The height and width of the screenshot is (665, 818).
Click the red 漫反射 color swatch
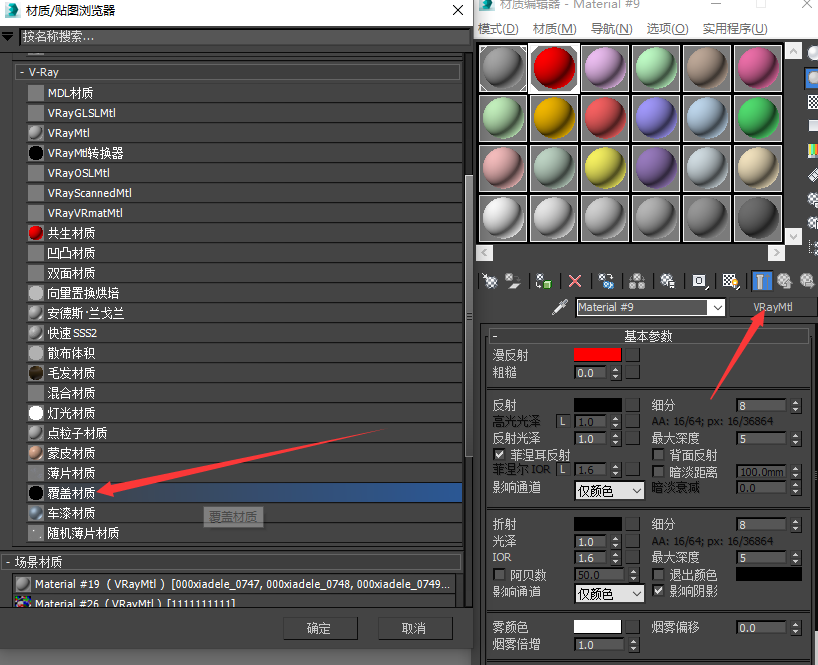597,355
